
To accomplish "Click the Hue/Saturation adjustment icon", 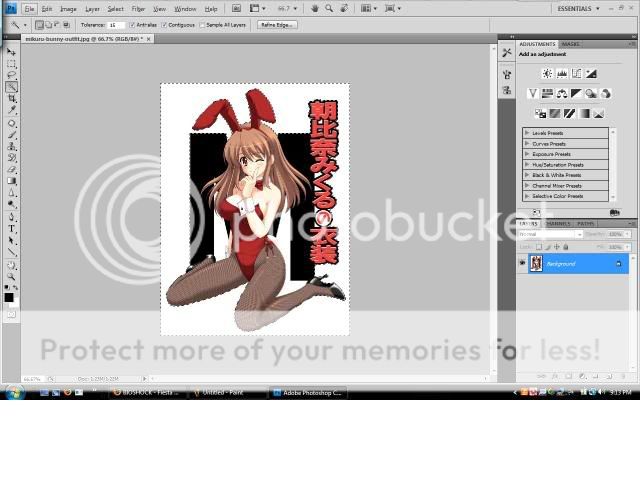I will [547, 93].
